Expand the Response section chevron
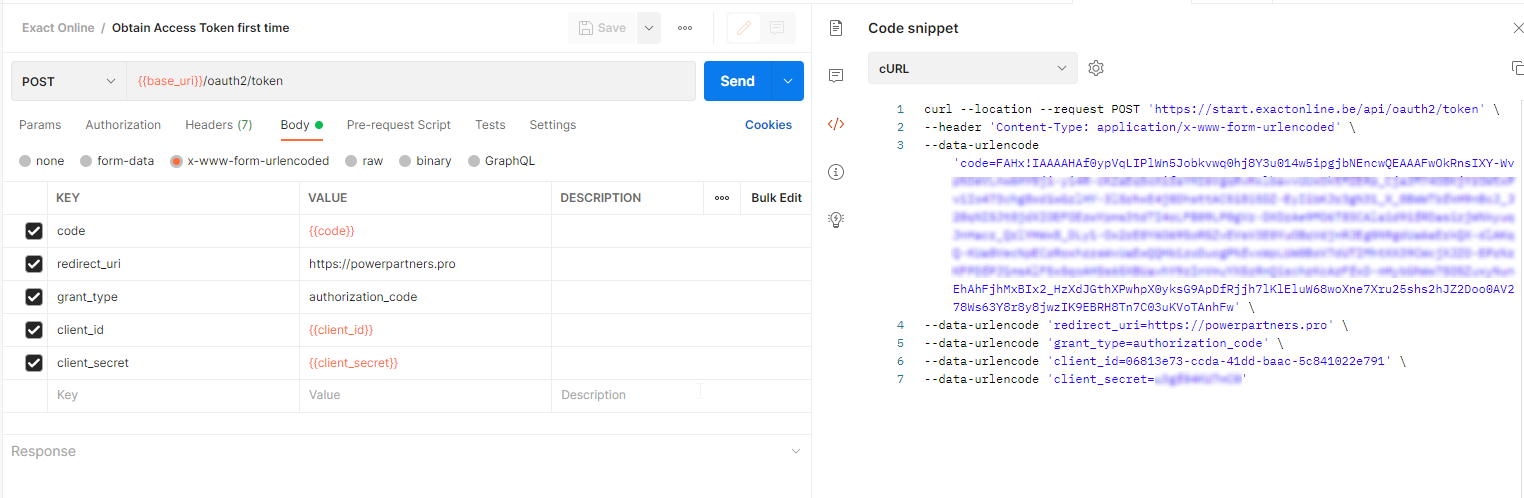Viewport: 1524px width, 498px height. (796, 451)
